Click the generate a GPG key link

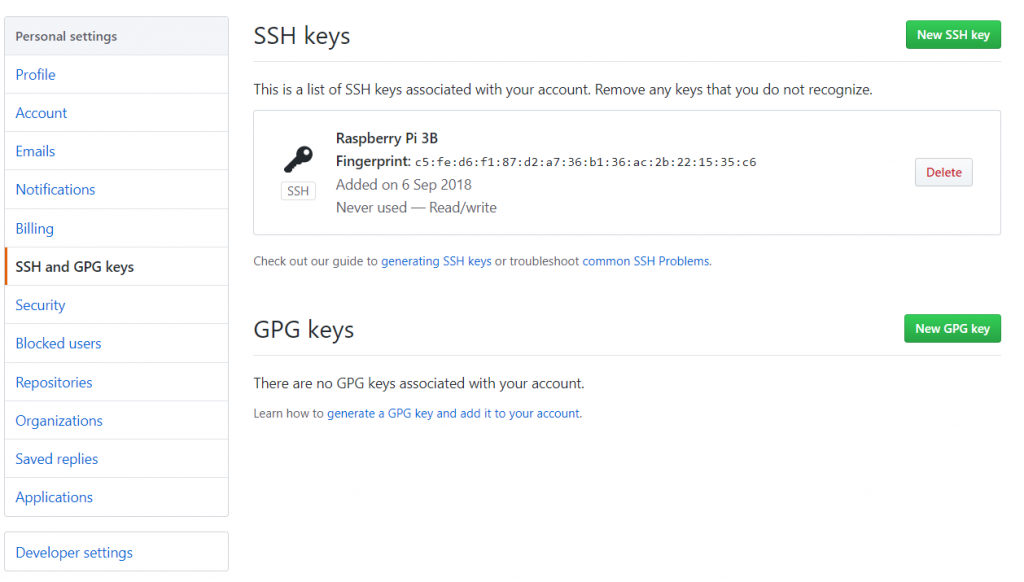[453, 413]
